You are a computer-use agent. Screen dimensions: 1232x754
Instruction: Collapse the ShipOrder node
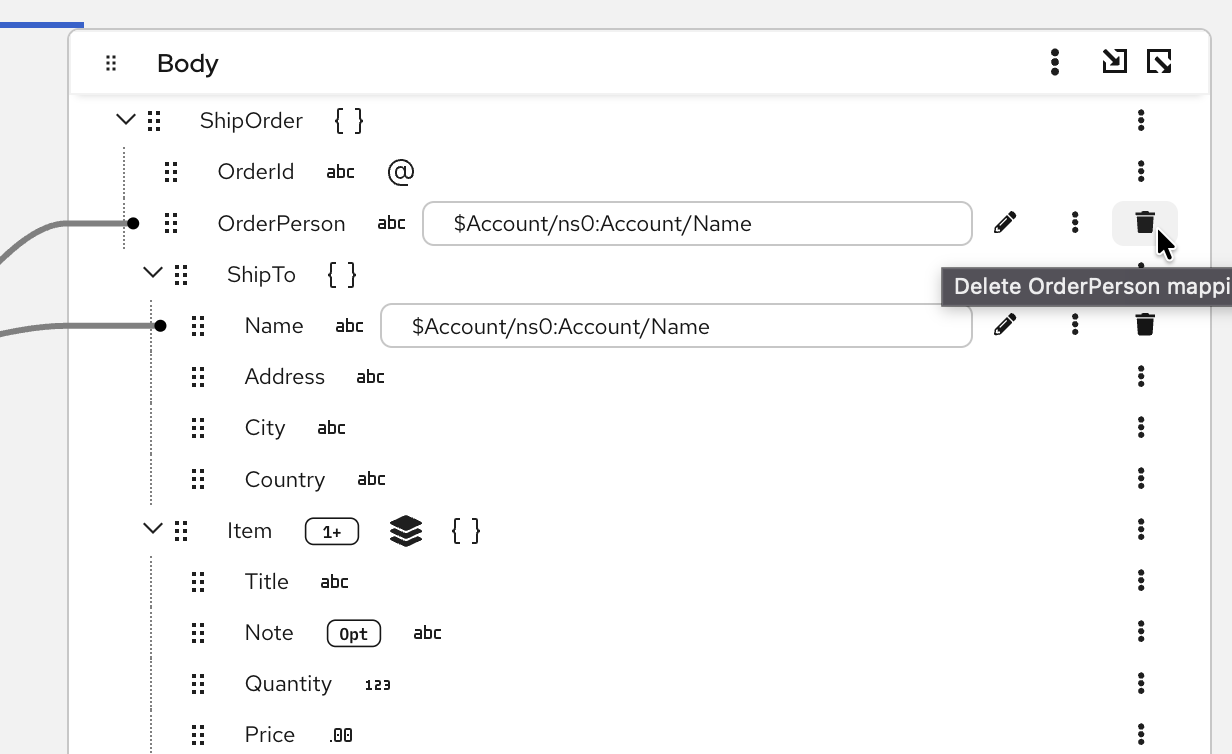coord(126,120)
